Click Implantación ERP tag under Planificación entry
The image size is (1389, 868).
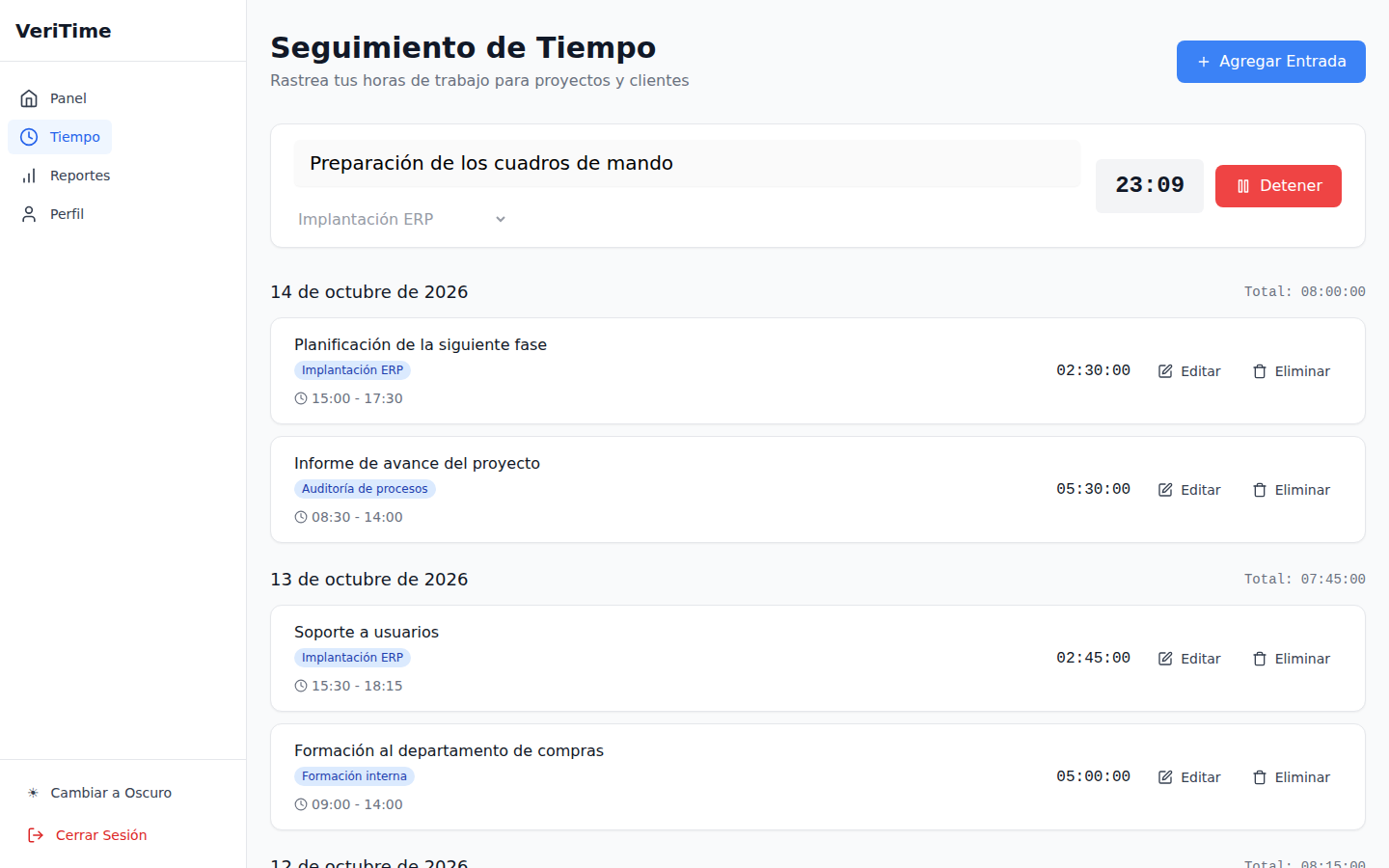tap(352, 370)
